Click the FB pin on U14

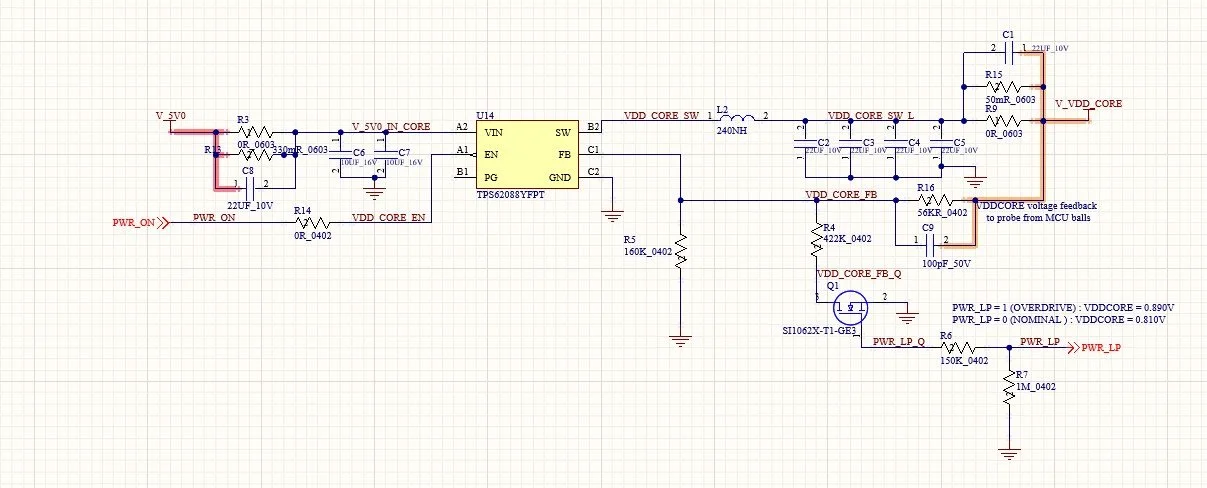click(x=563, y=155)
